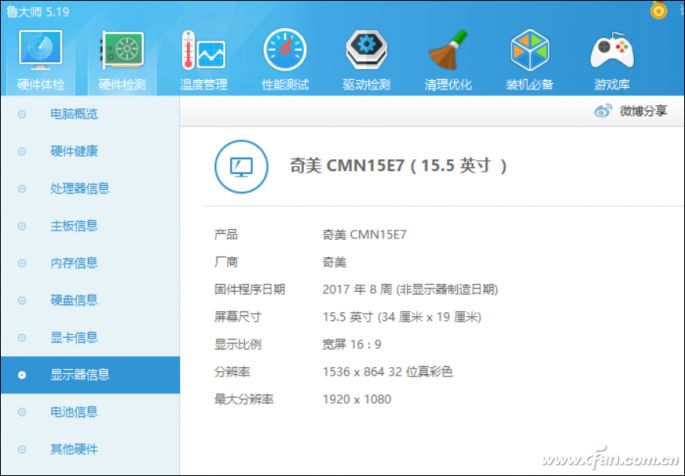Select the highlighted 显示器信息 item
This screenshot has height=476, width=685.
point(90,375)
